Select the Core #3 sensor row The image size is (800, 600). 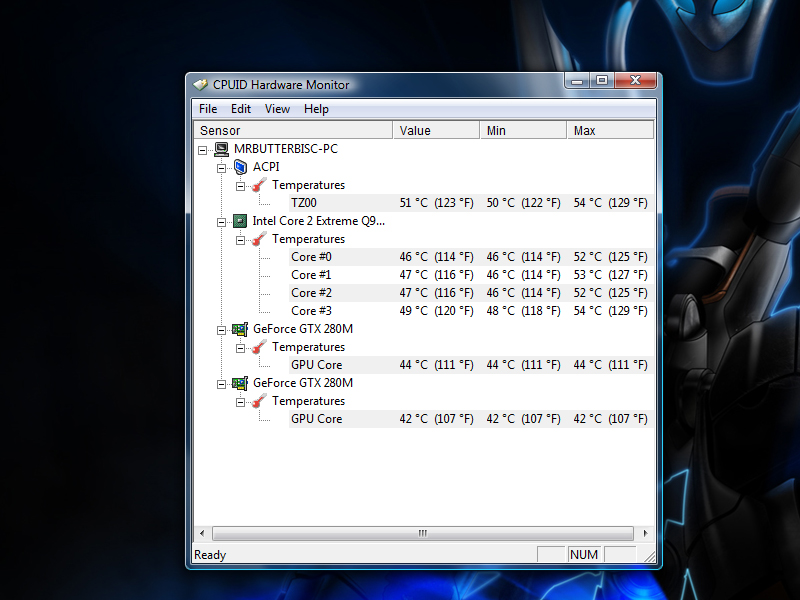click(x=471, y=311)
